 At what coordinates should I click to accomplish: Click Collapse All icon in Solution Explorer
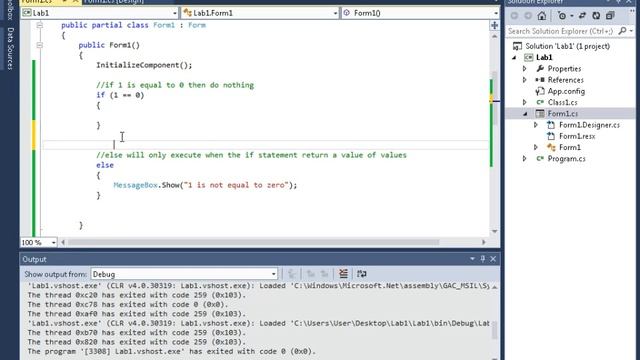coord(610,16)
